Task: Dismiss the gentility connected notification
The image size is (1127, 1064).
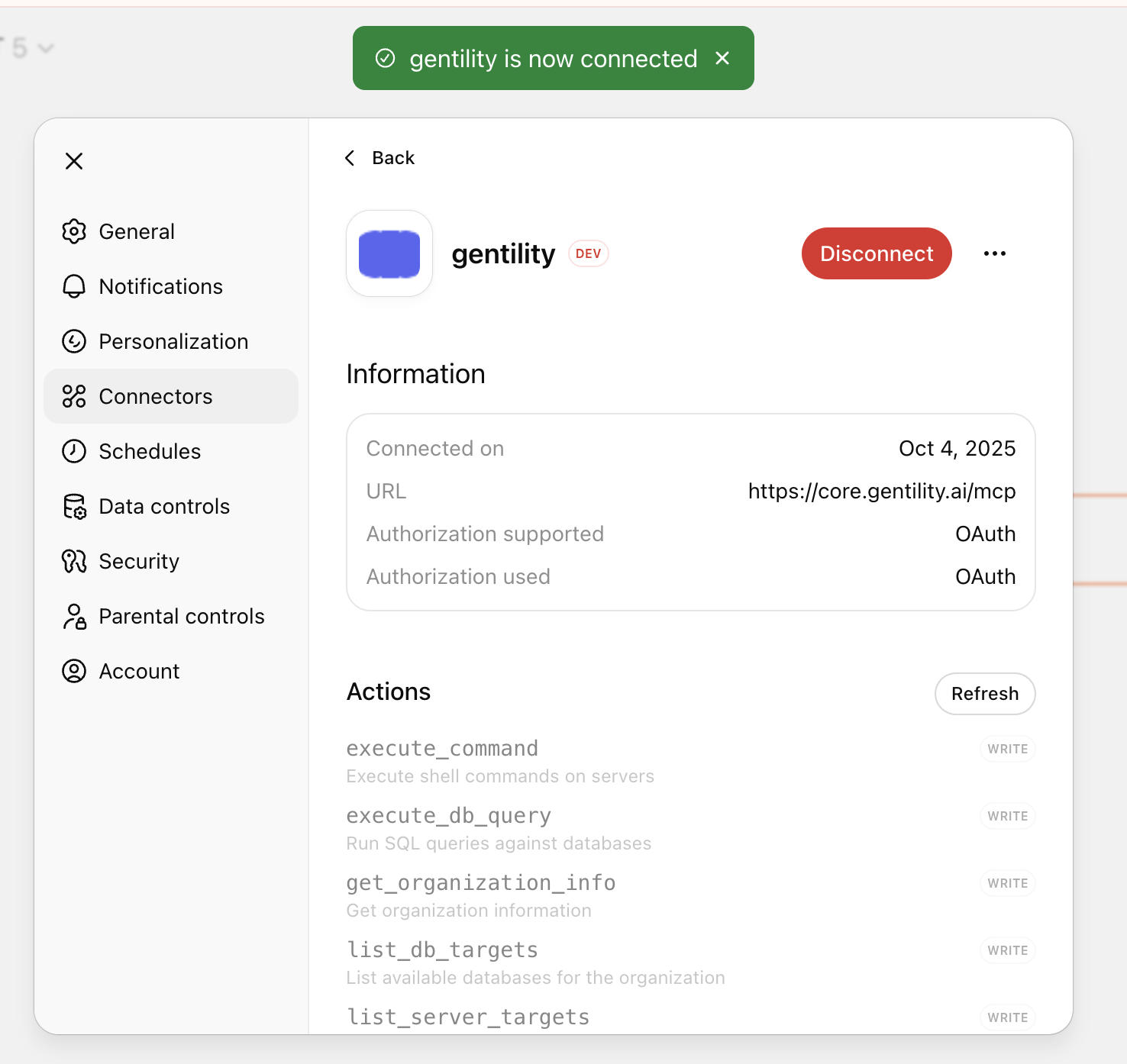Action: point(722,58)
